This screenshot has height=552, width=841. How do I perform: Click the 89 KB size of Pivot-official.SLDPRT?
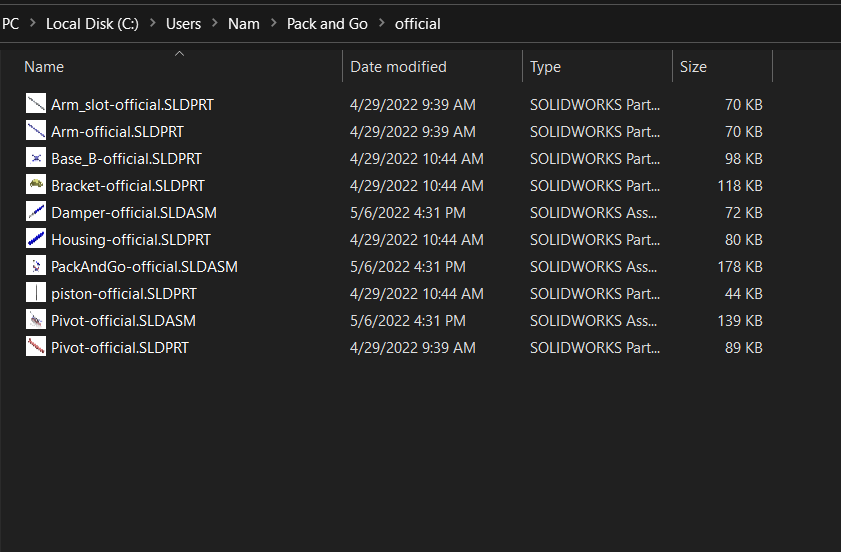point(744,348)
